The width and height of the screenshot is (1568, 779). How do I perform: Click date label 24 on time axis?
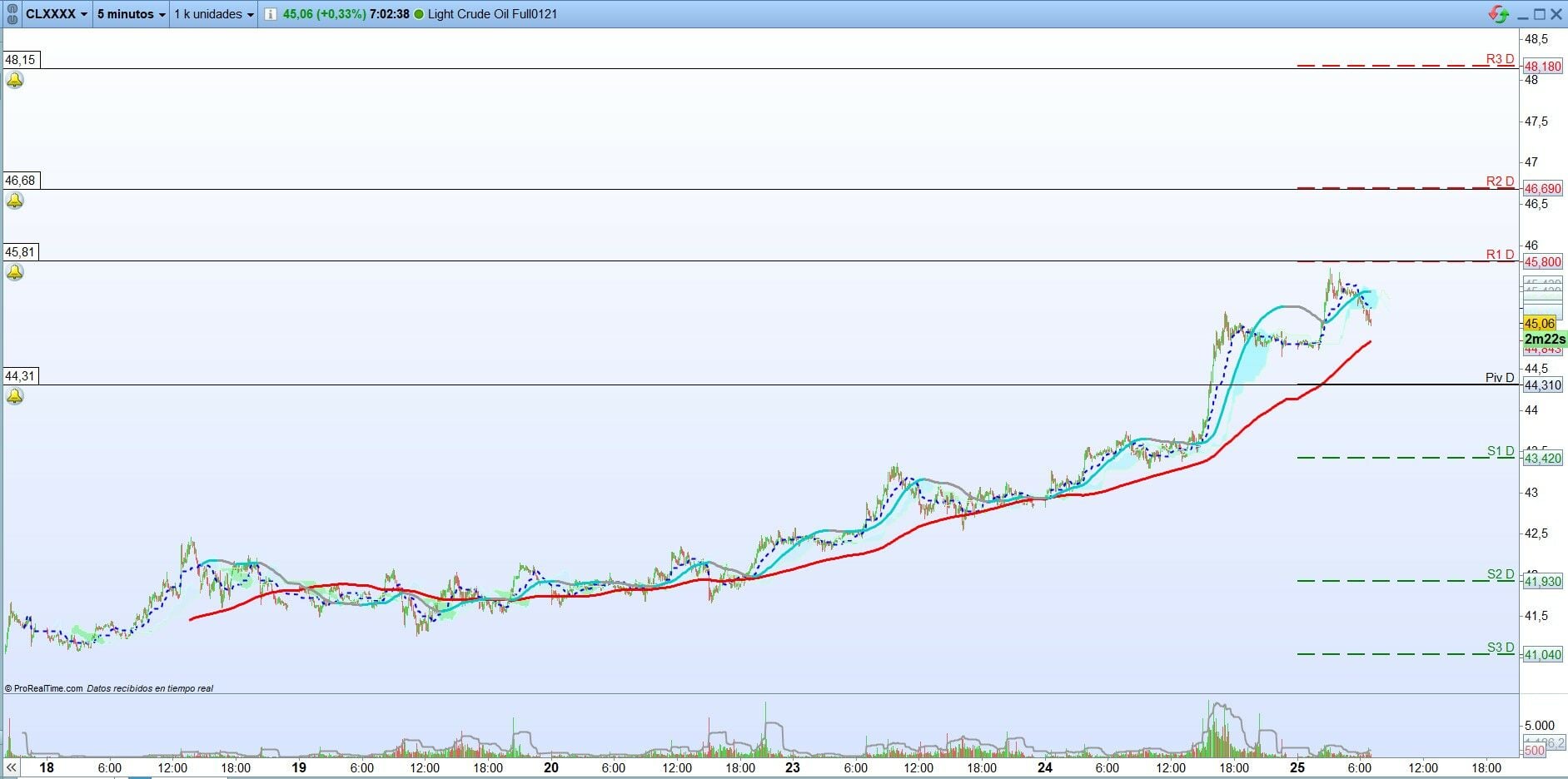pyautogui.click(x=1044, y=768)
